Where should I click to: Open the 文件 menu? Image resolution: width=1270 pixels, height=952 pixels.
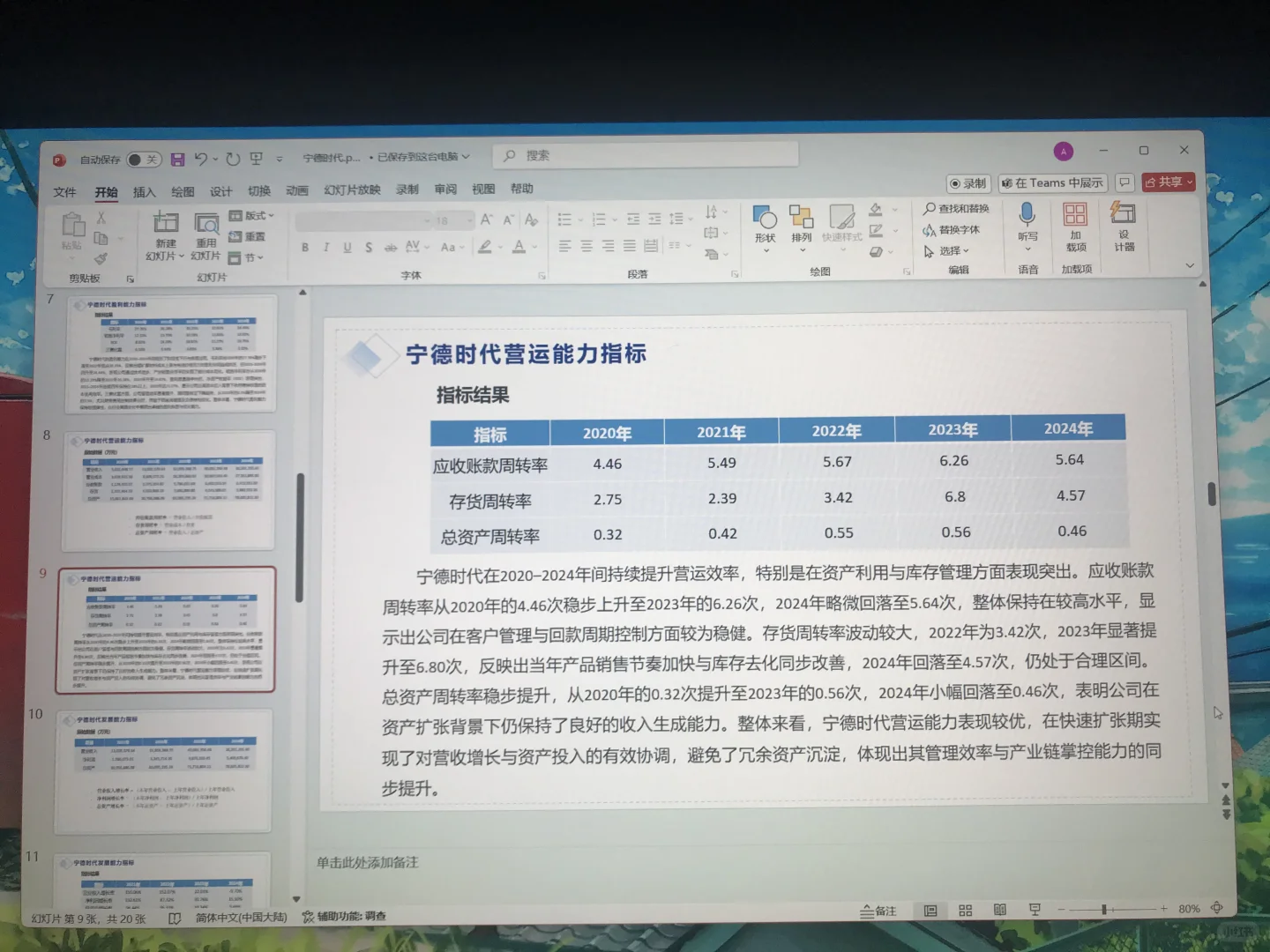pos(65,192)
